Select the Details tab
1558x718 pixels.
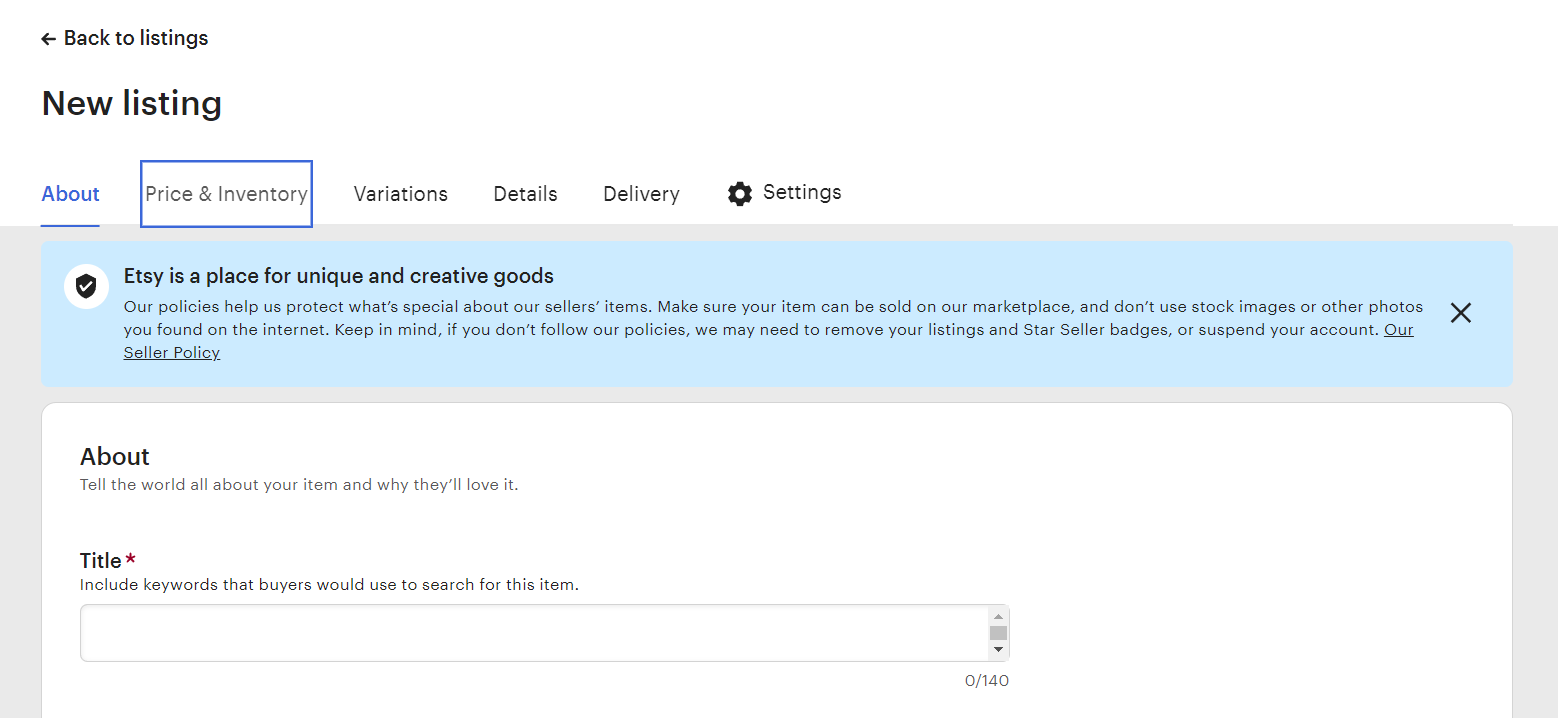(x=525, y=194)
